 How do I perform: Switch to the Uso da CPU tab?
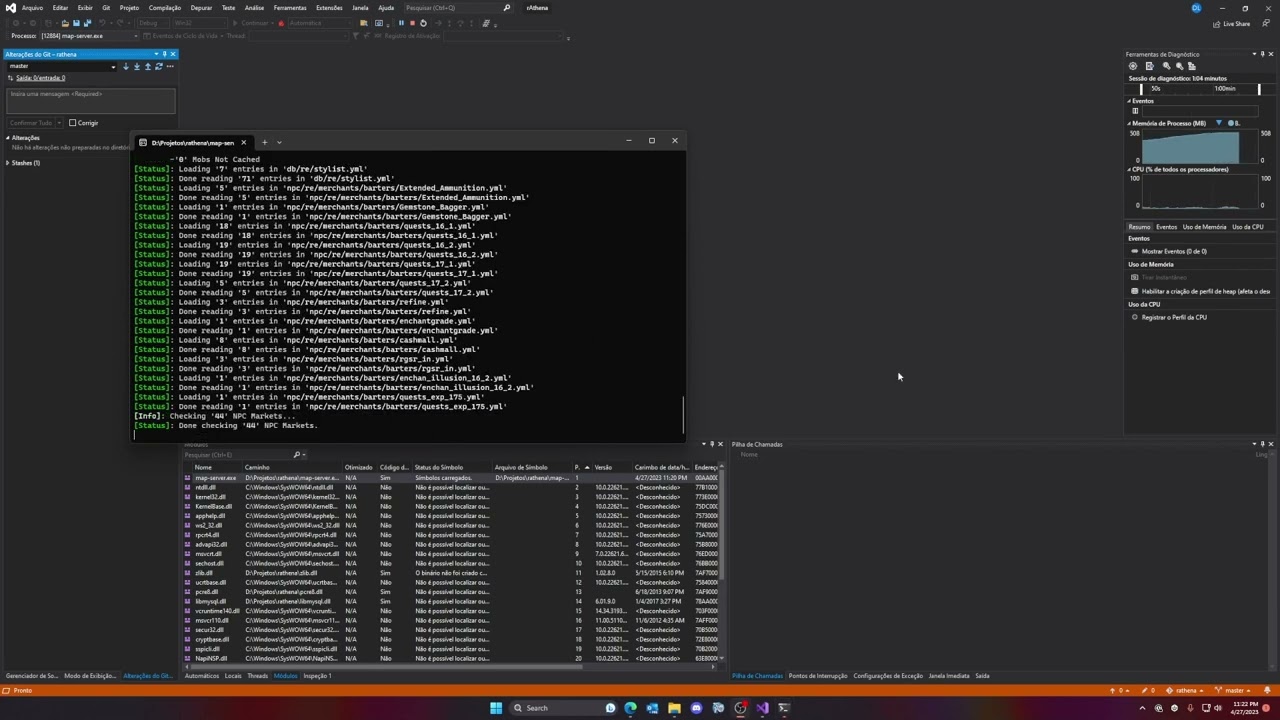[1248, 227]
